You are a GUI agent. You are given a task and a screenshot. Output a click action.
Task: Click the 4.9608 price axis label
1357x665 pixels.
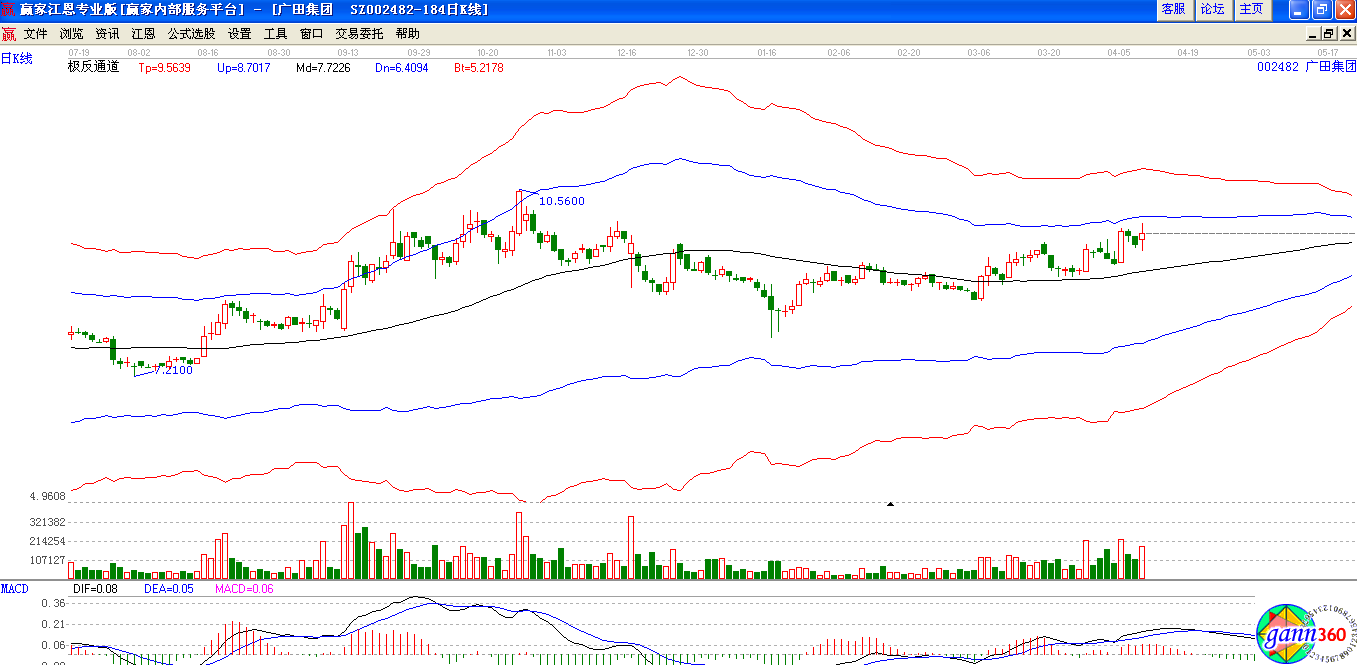pyautogui.click(x=47, y=496)
